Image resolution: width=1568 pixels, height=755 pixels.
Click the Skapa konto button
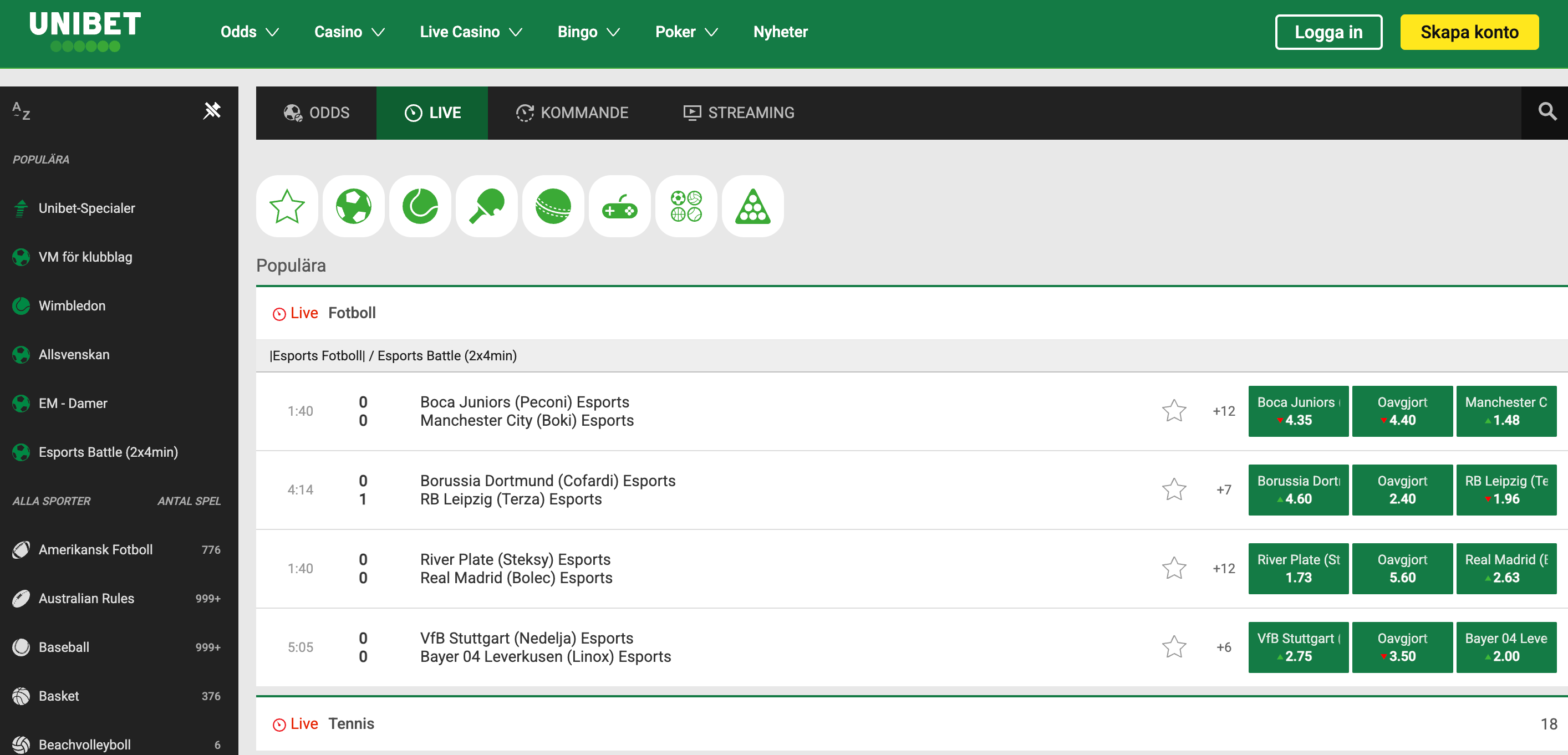(1469, 32)
